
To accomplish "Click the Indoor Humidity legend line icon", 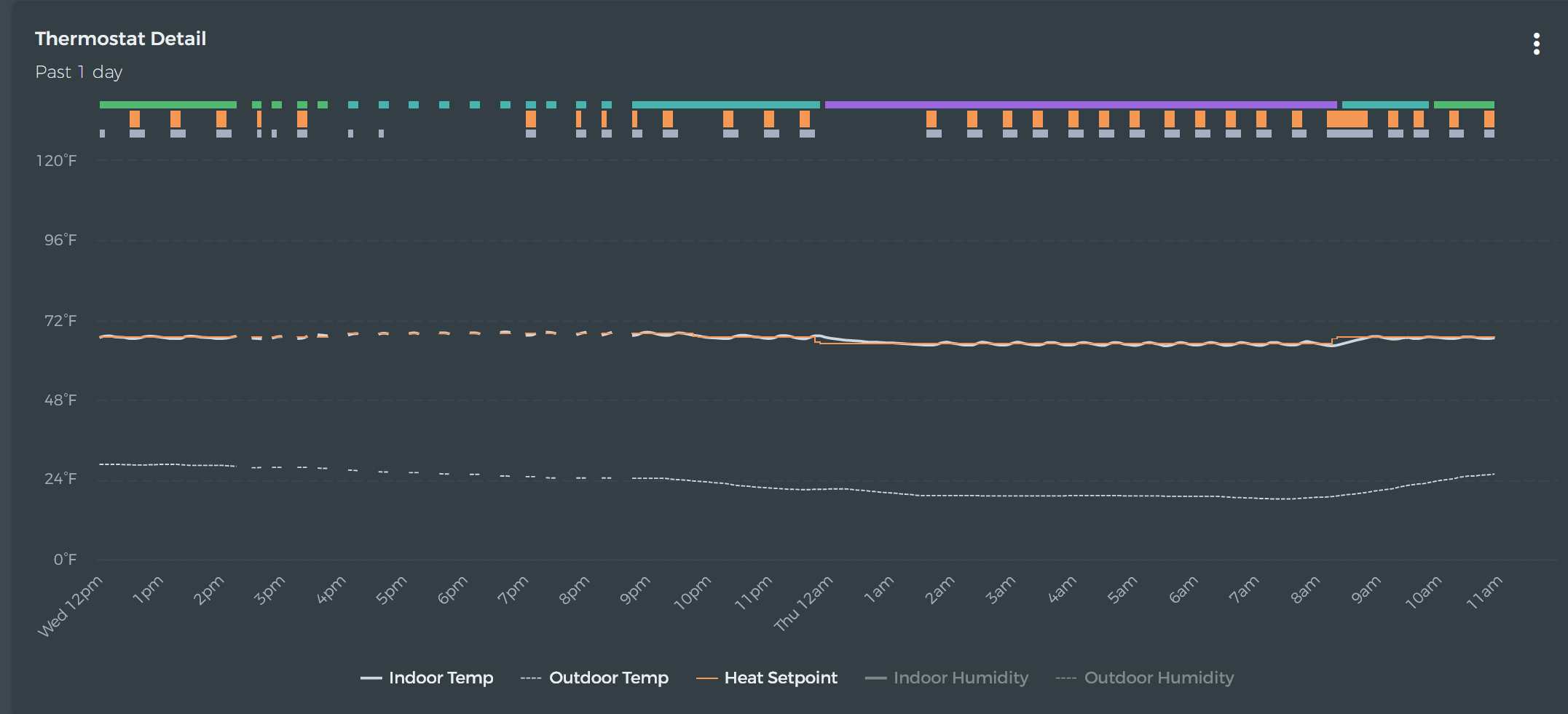I will click(x=875, y=678).
